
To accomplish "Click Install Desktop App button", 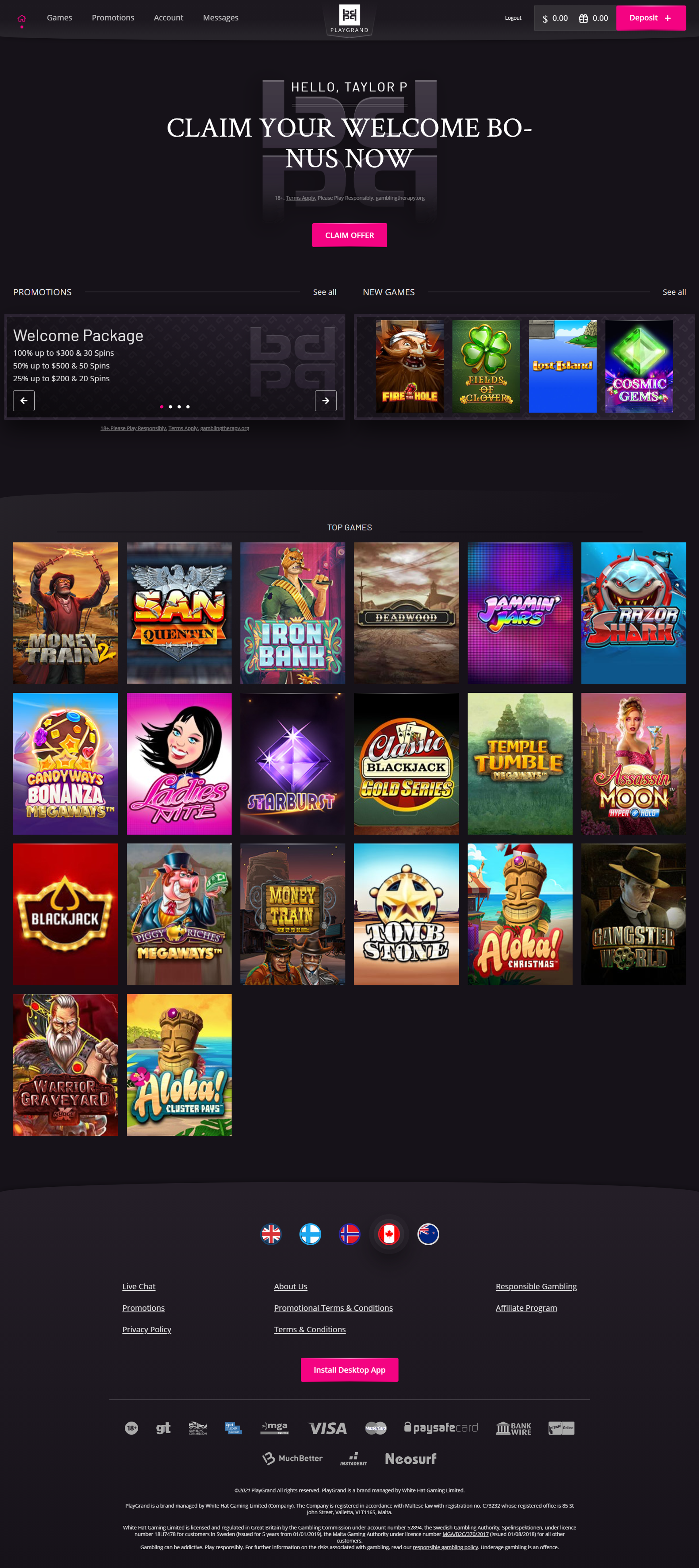I will 349,1370.
